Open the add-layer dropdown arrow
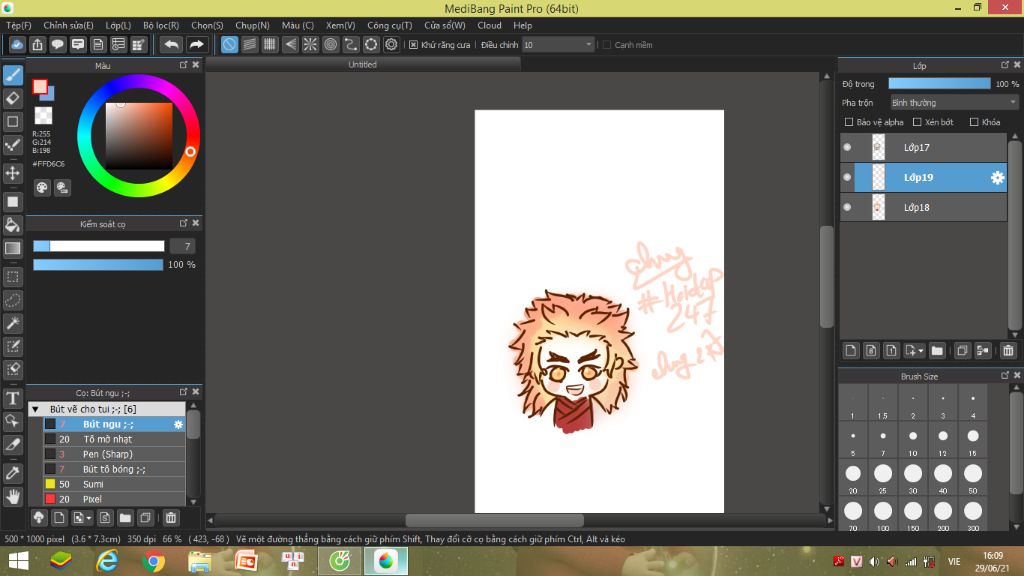 point(921,351)
